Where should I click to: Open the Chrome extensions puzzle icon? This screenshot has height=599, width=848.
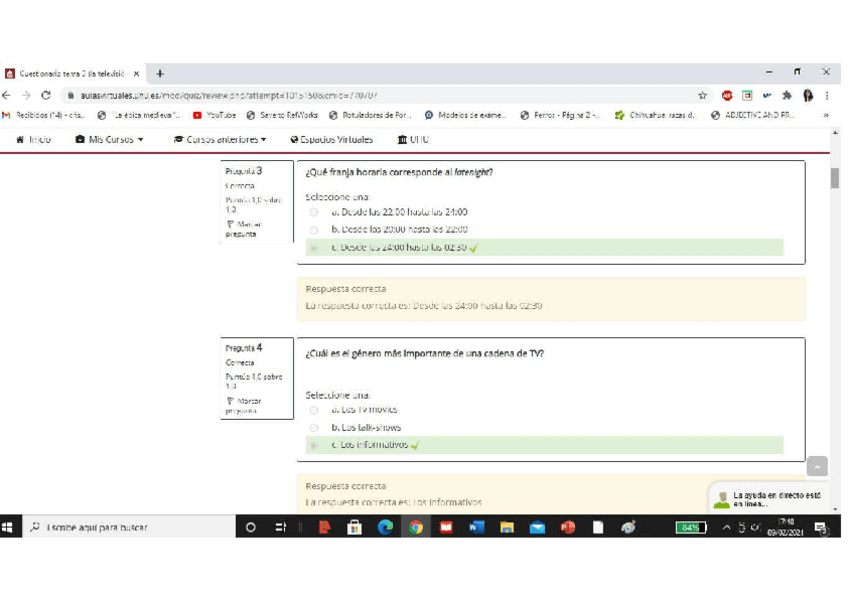[787, 95]
